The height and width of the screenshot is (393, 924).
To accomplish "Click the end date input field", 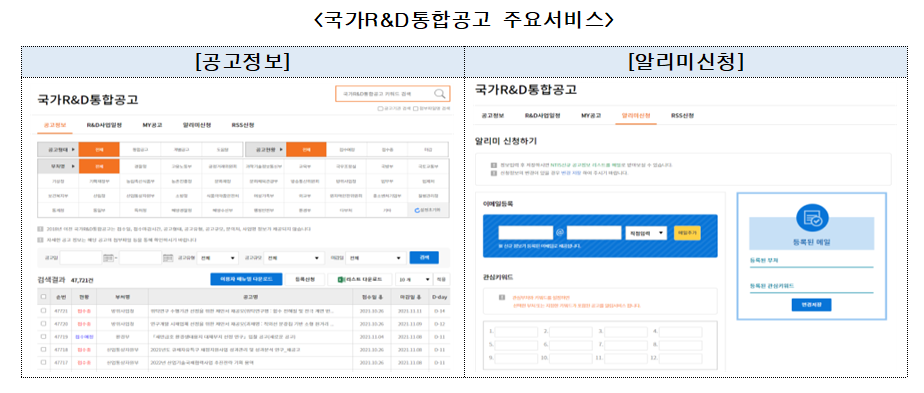I will click(x=141, y=257).
